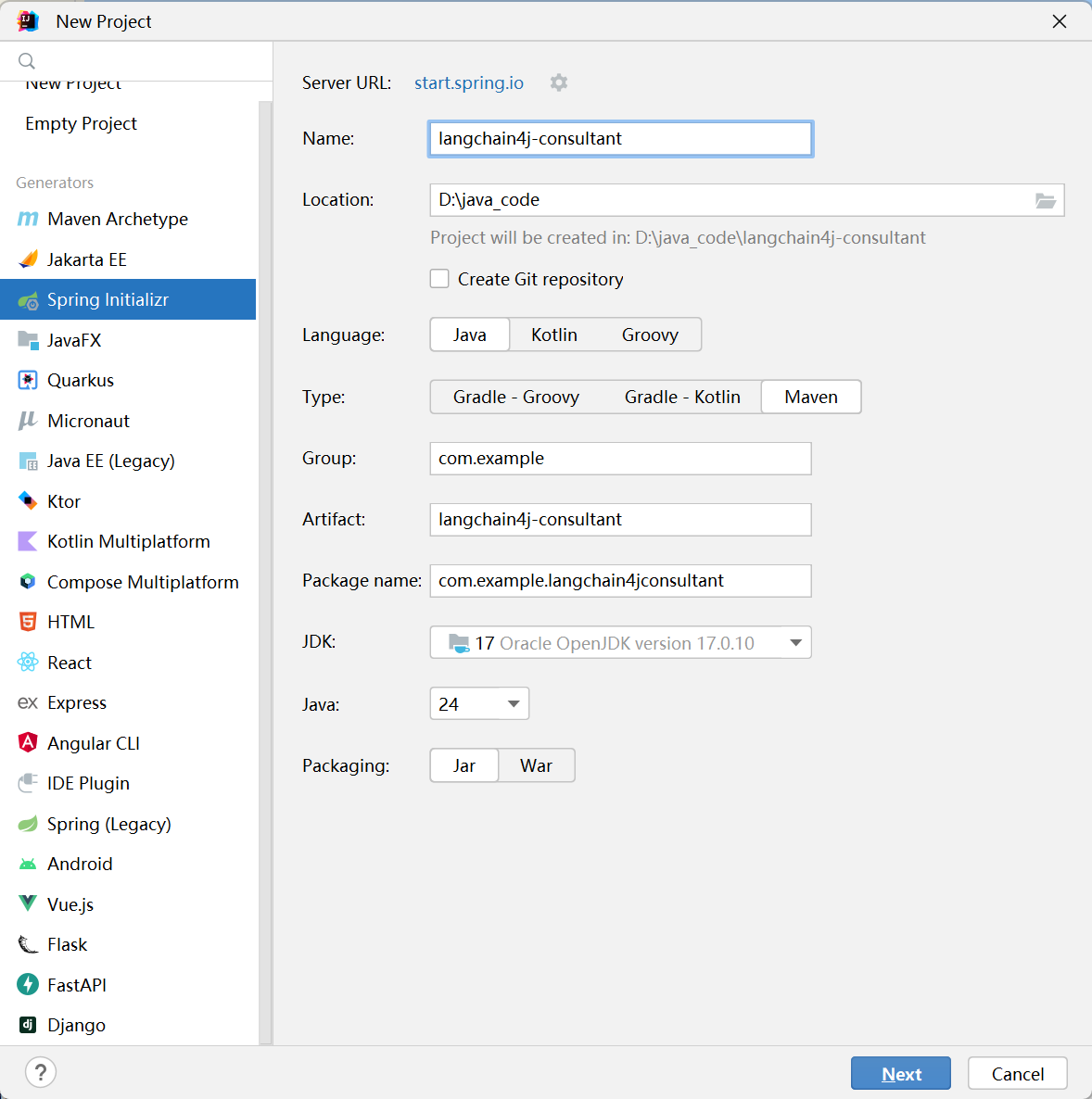
Task: Browse for location with folder icon
Action: 1045,200
